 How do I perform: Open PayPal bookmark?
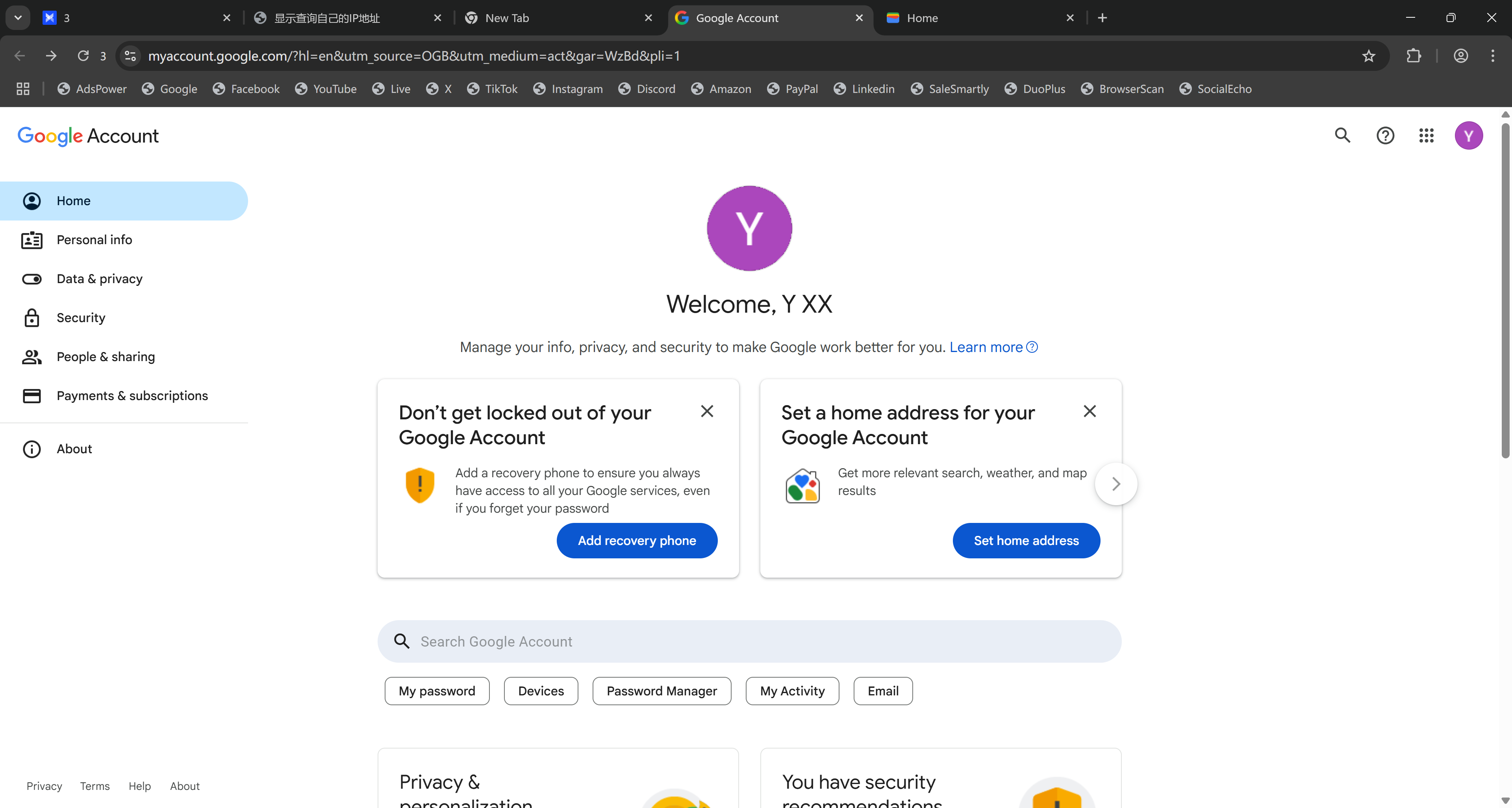click(x=792, y=89)
